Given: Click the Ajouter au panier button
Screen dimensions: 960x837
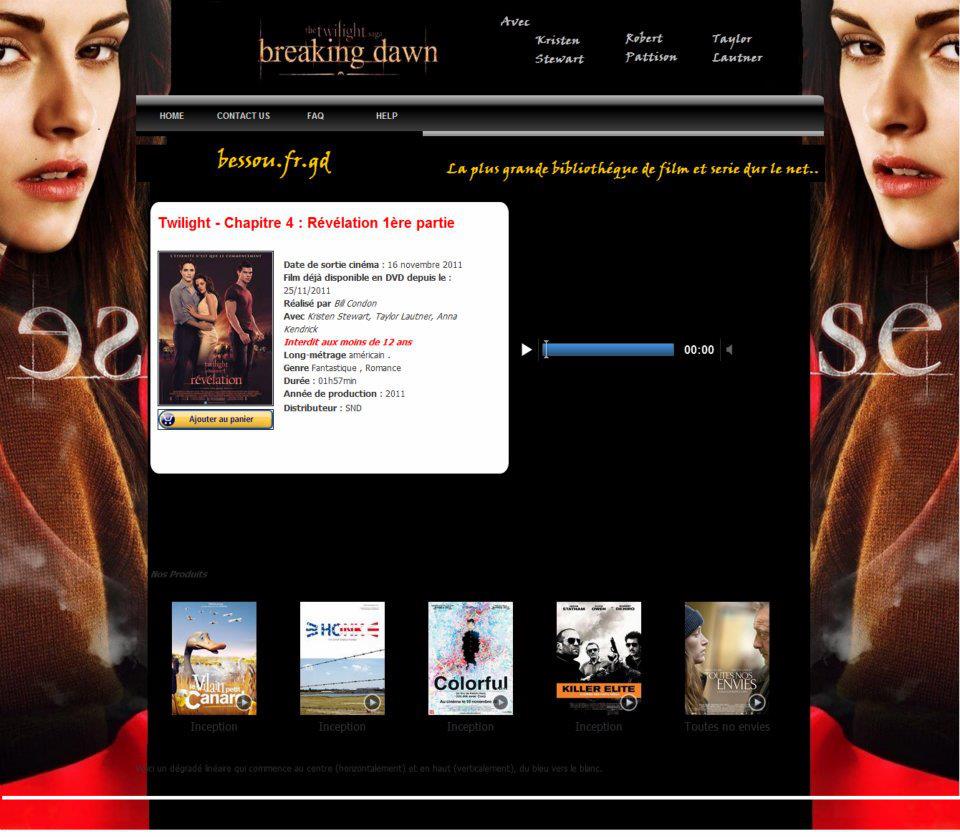Looking at the screenshot, I should tap(216, 419).
